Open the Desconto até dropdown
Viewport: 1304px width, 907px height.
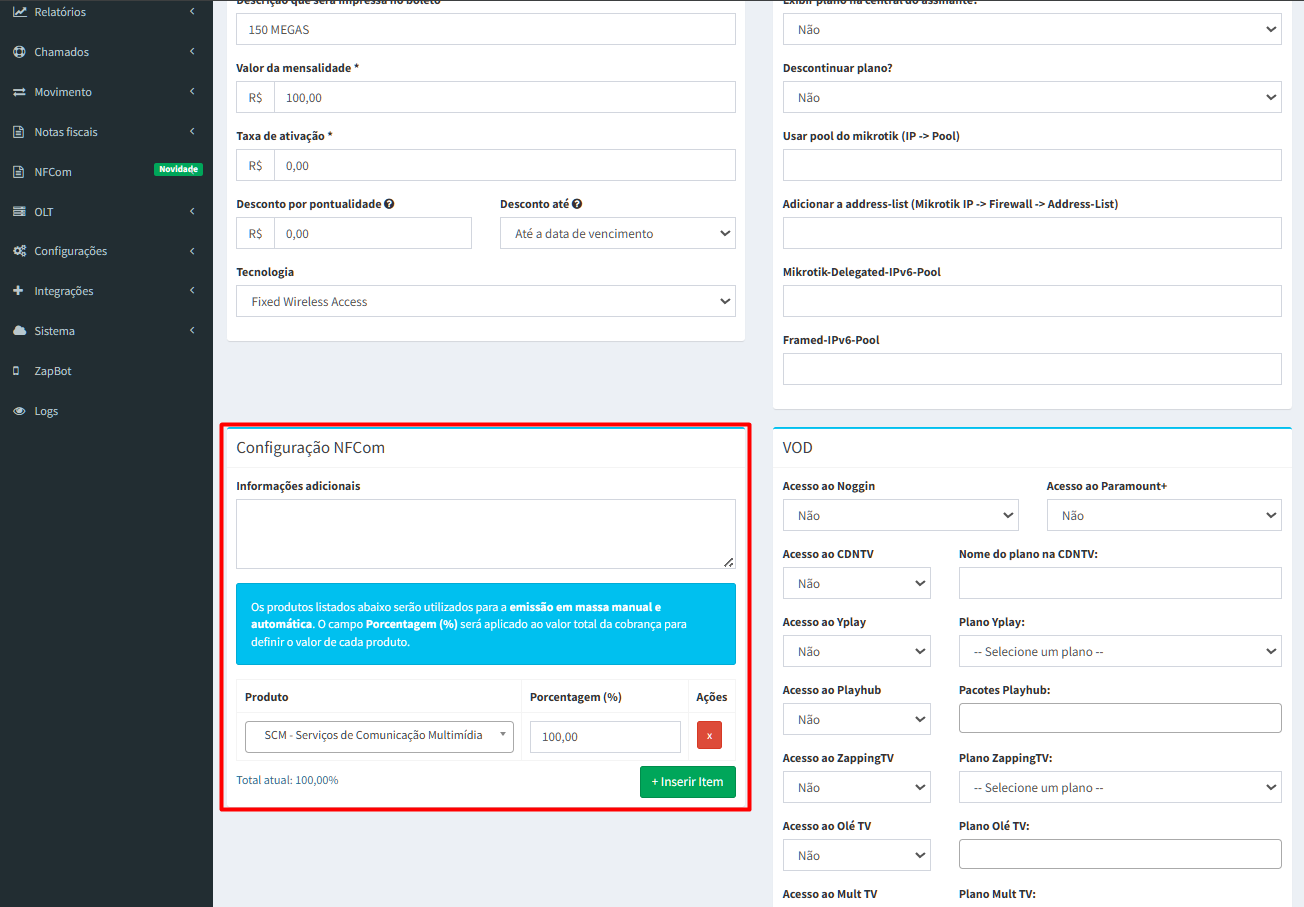tap(617, 234)
